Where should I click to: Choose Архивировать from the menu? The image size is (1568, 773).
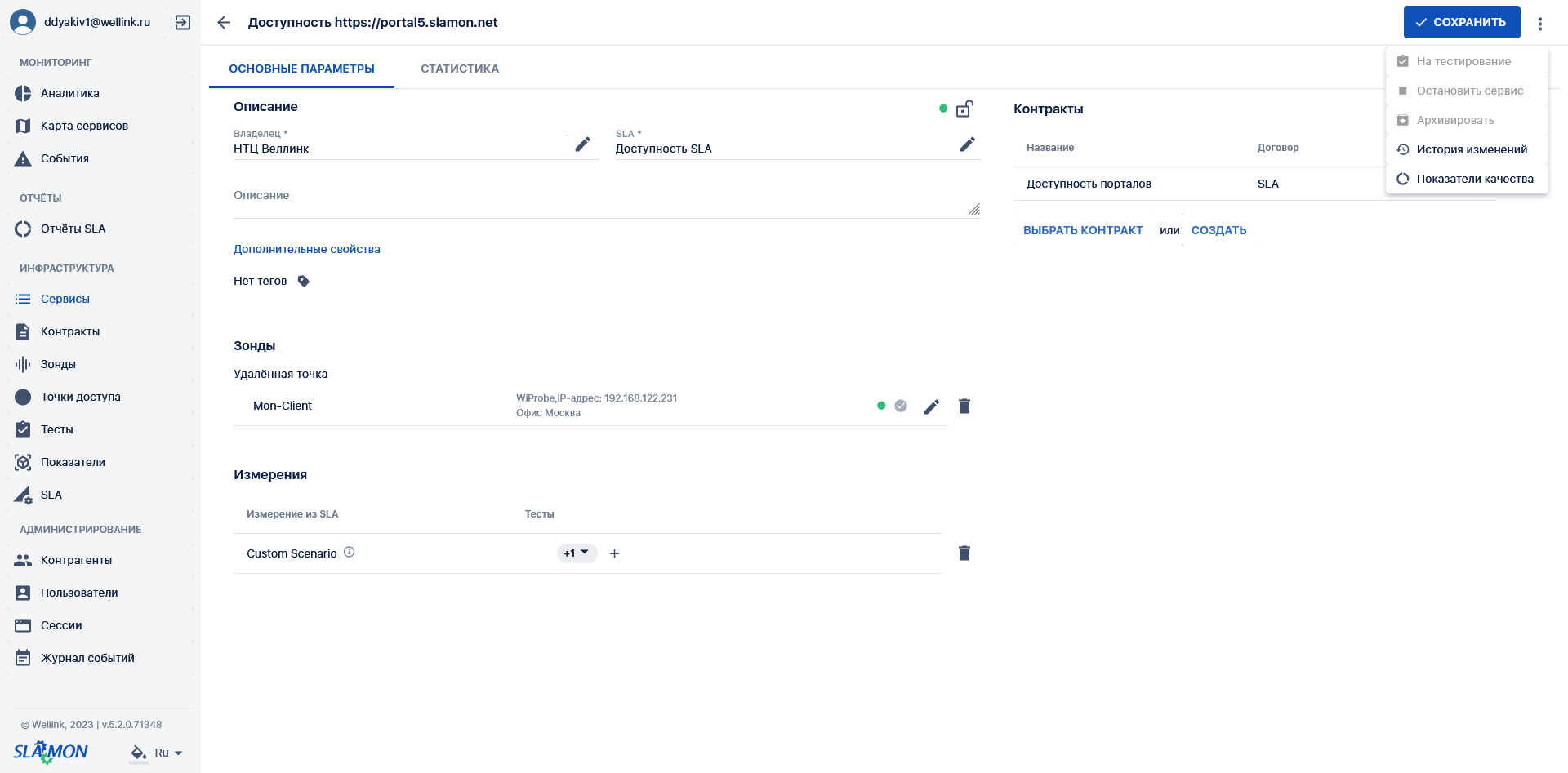coord(1467,120)
